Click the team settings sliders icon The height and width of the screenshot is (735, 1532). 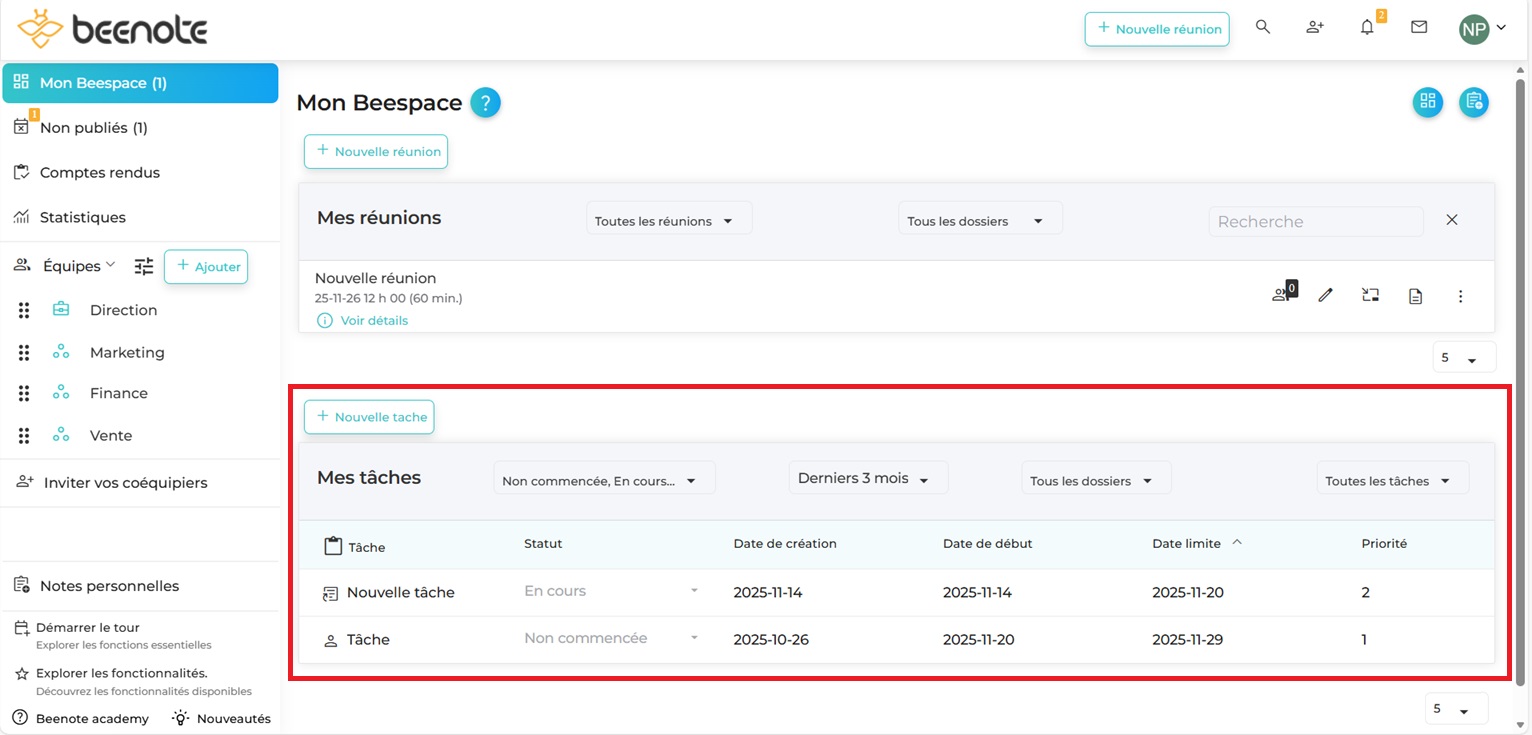point(145,266)
